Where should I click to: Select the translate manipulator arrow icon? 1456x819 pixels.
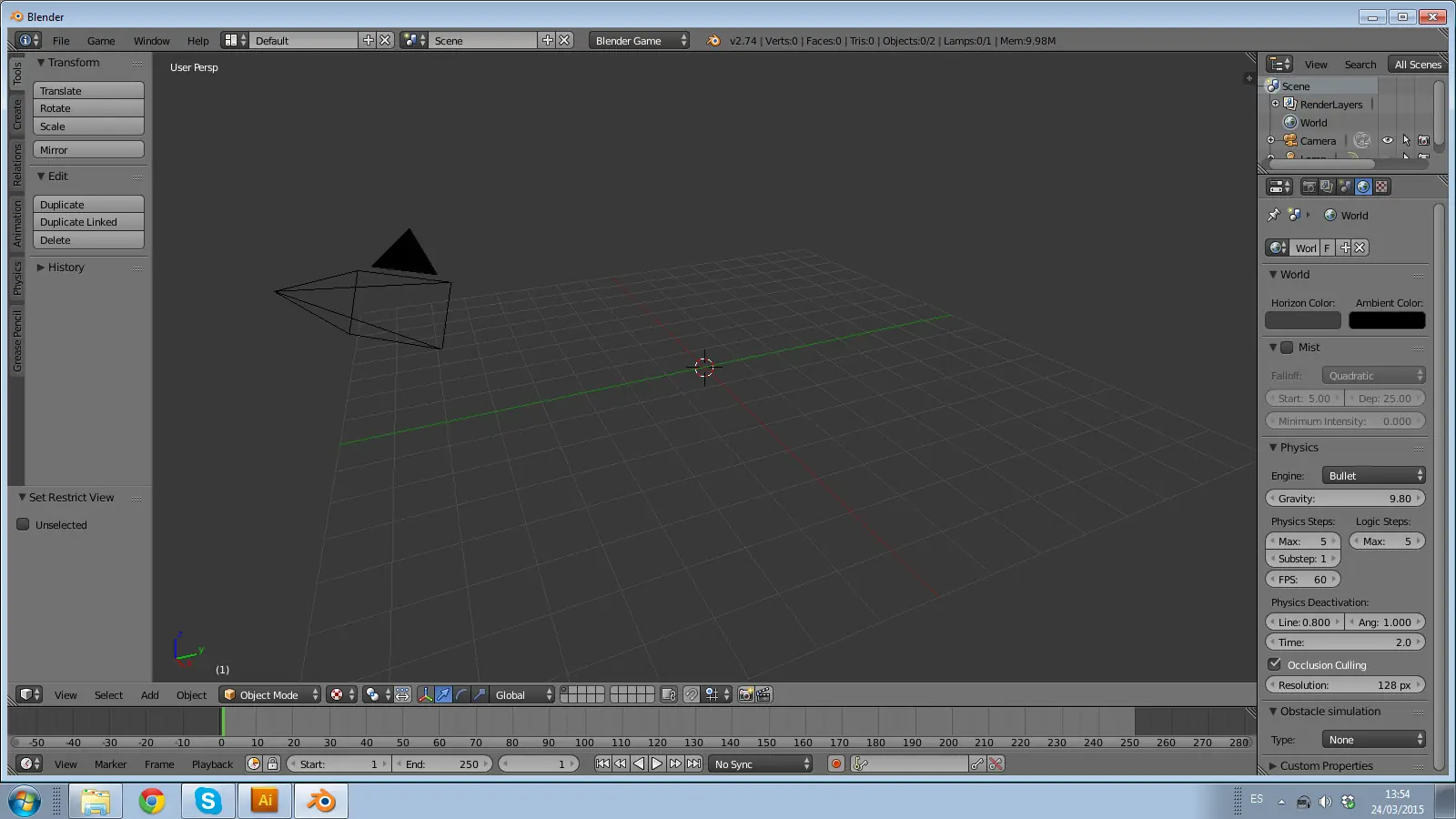pos(443,694)
